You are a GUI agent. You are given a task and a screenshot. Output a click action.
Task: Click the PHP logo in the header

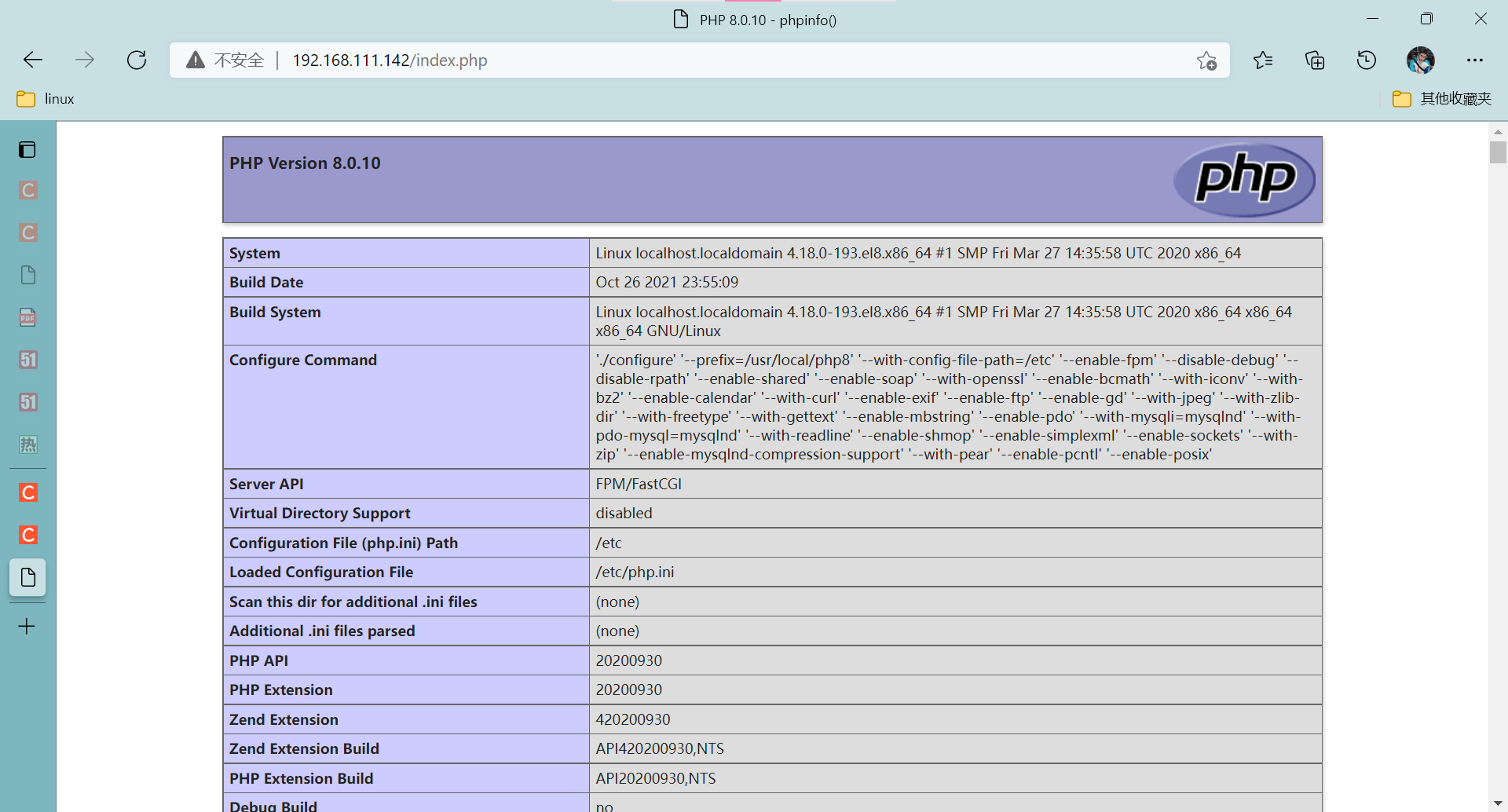point(1244,180)
